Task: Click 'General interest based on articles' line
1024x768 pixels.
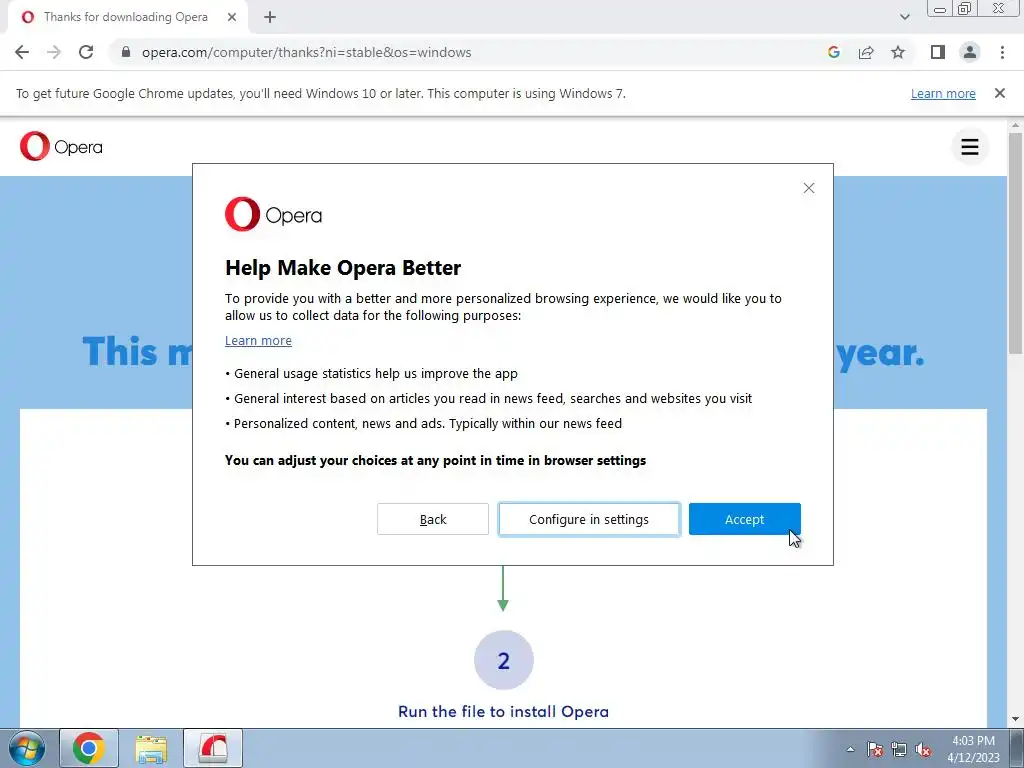Action: pyautogui.click(x=488, y=398)
